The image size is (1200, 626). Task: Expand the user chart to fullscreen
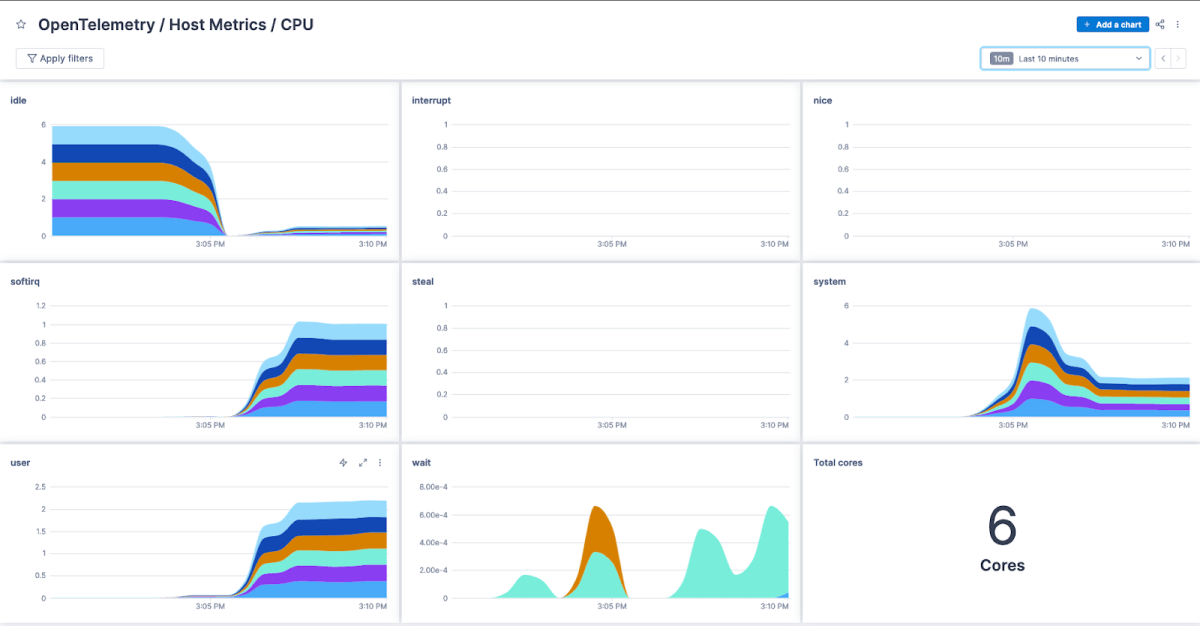pos(363,463)
